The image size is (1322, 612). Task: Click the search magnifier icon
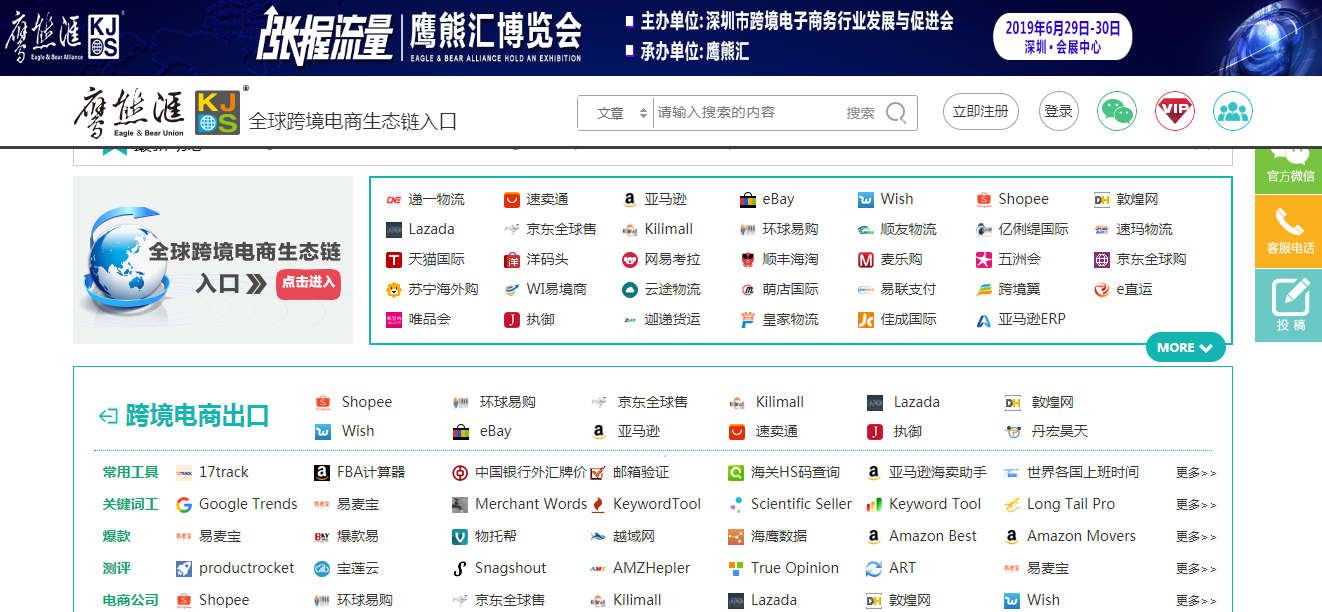(x=896, y=113)
